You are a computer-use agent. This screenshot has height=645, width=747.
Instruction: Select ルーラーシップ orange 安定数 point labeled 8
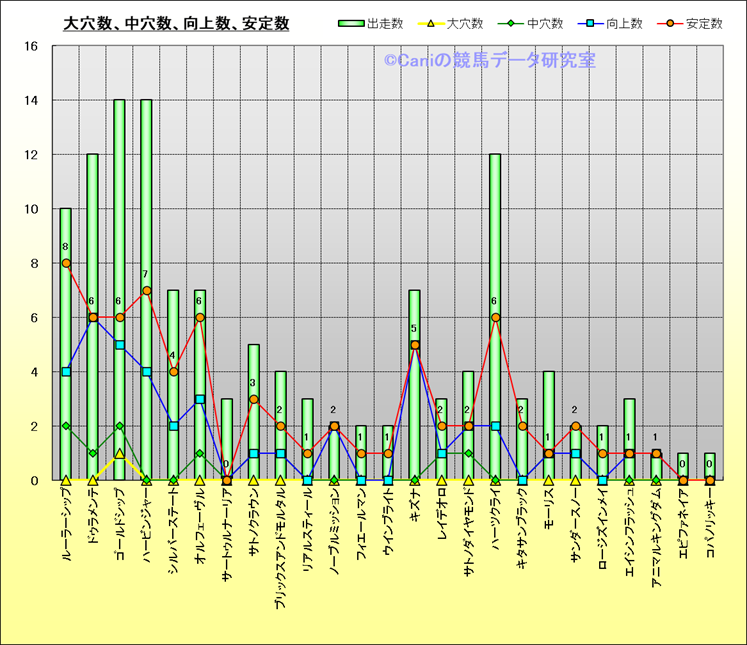point(66,263)
